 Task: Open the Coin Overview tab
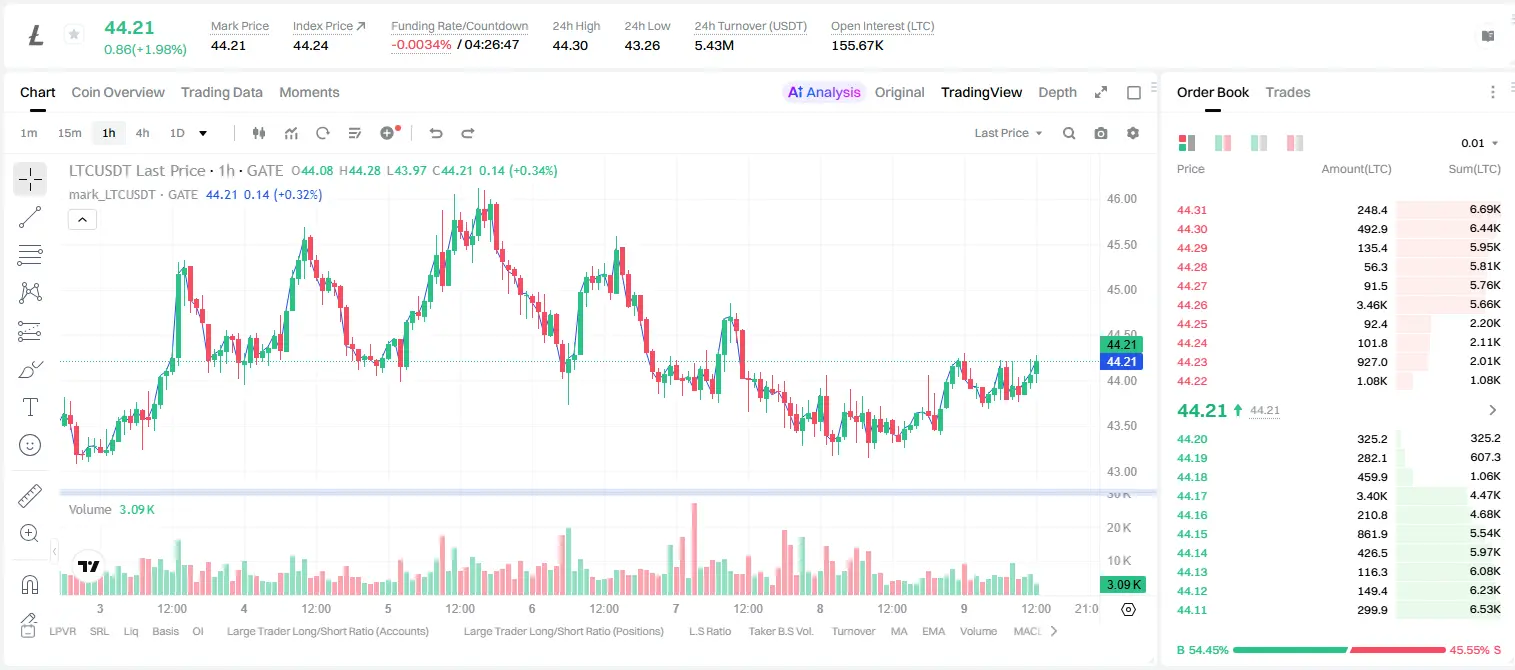pyautogui.click(x=118, y=92)
